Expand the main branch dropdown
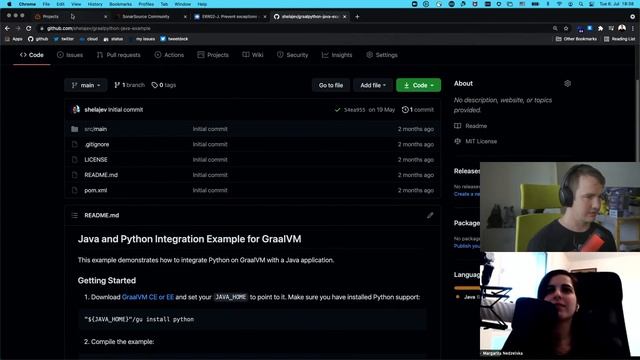Viewport: 640px width, 360px height. 86,85
